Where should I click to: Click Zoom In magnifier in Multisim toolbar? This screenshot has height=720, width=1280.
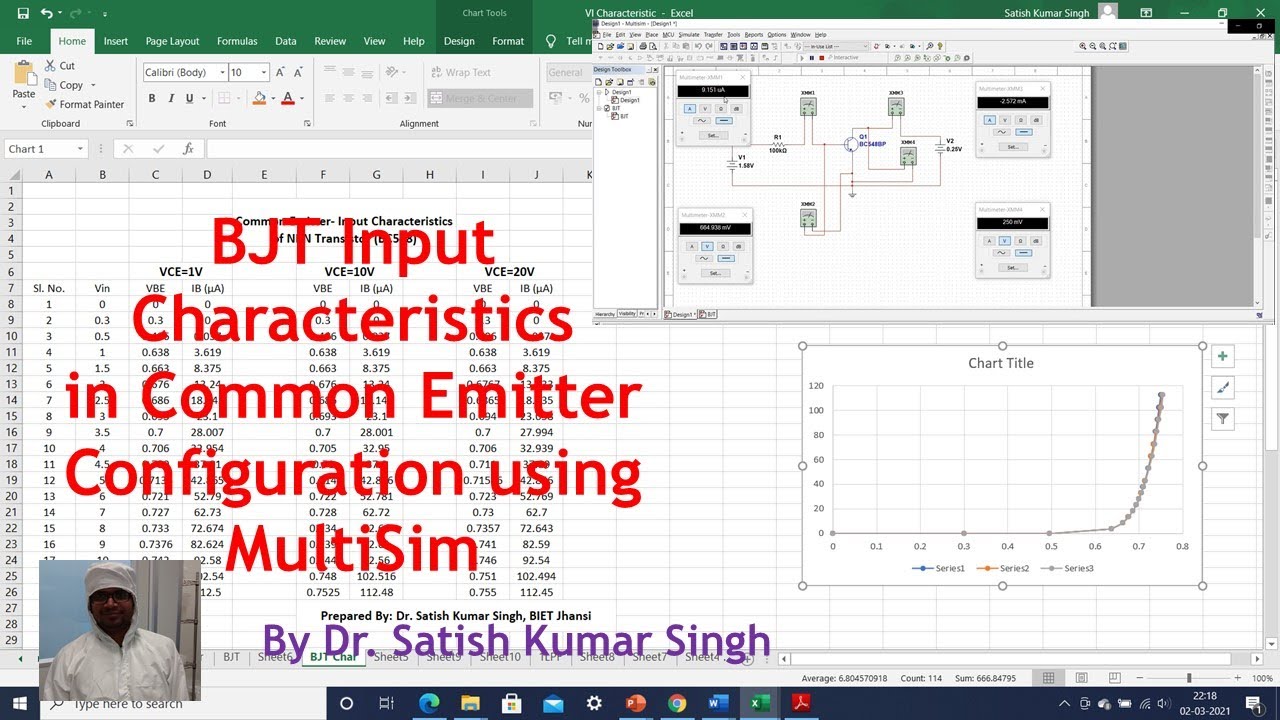coord(1083,47)
